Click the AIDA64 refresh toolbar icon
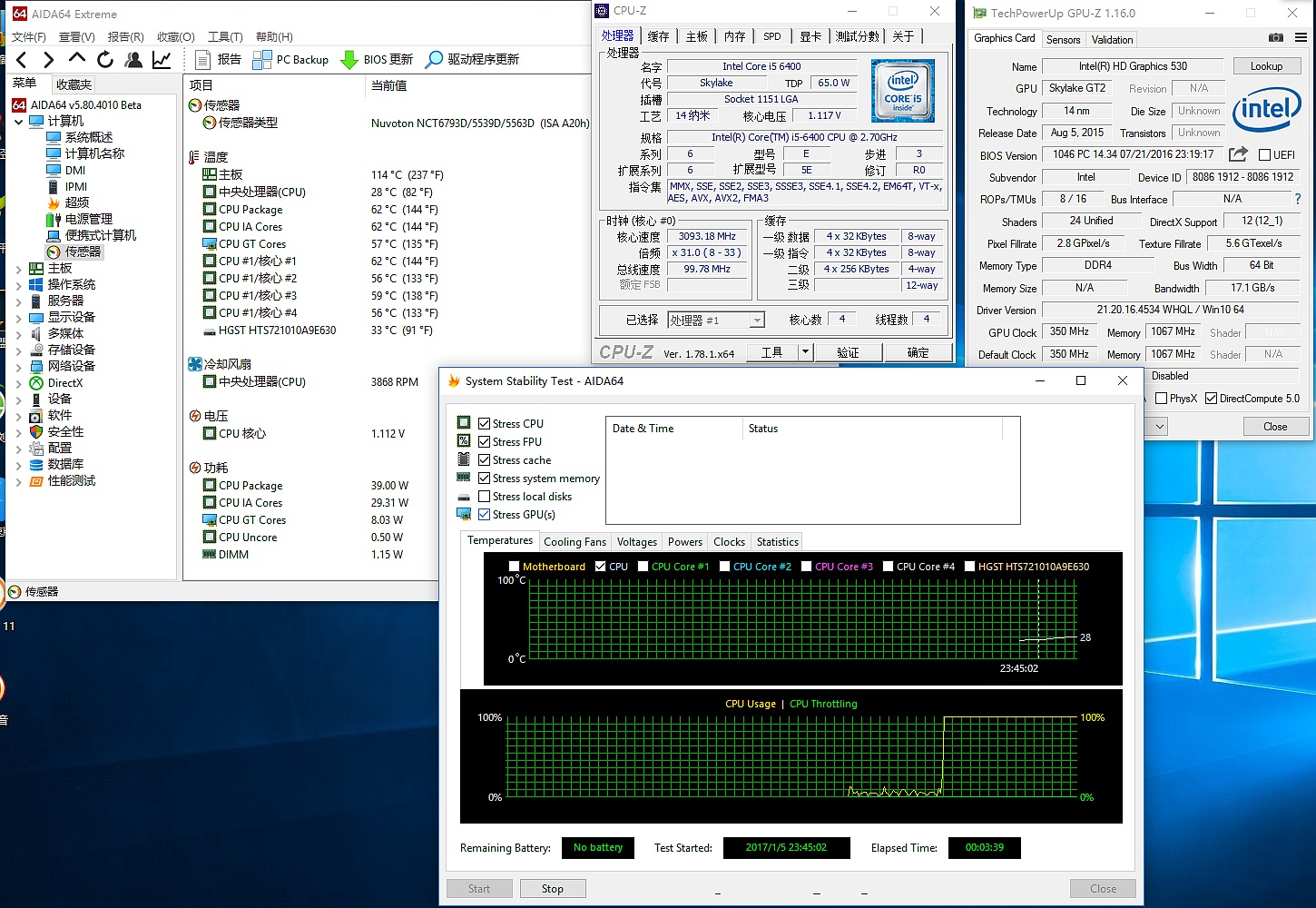The width and height of the screenshot is (1316, 908). coord(105,60)
